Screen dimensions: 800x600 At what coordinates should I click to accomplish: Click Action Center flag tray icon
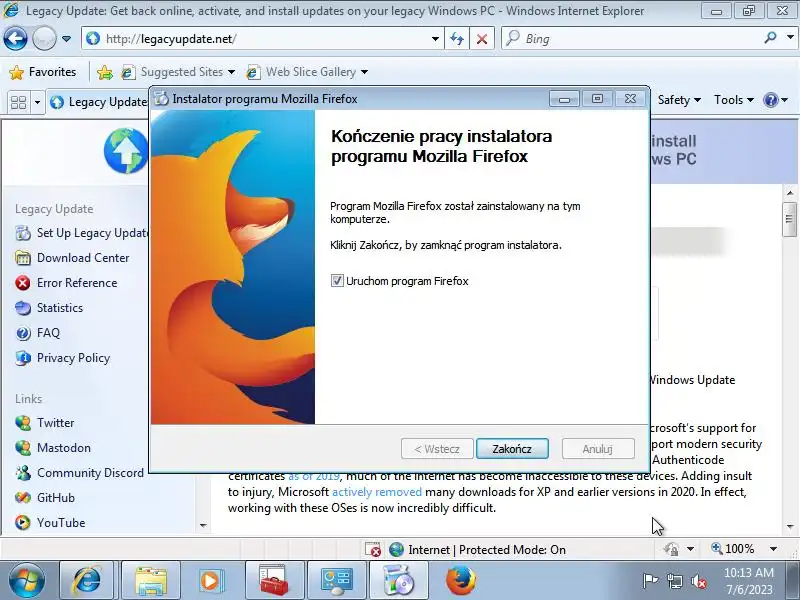(649, 581)
